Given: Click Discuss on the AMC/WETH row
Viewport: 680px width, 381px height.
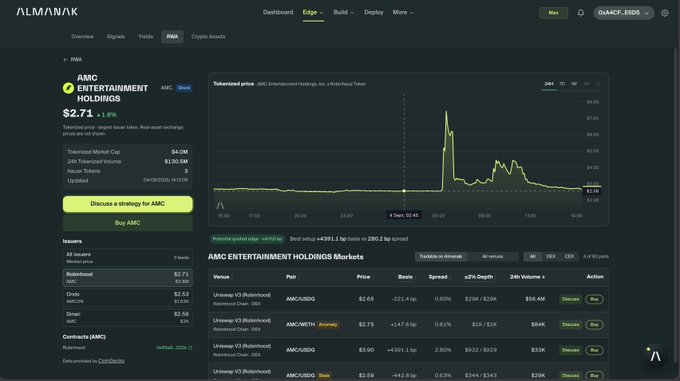Looking at the screenshot, I should click(x=570, y=325).
